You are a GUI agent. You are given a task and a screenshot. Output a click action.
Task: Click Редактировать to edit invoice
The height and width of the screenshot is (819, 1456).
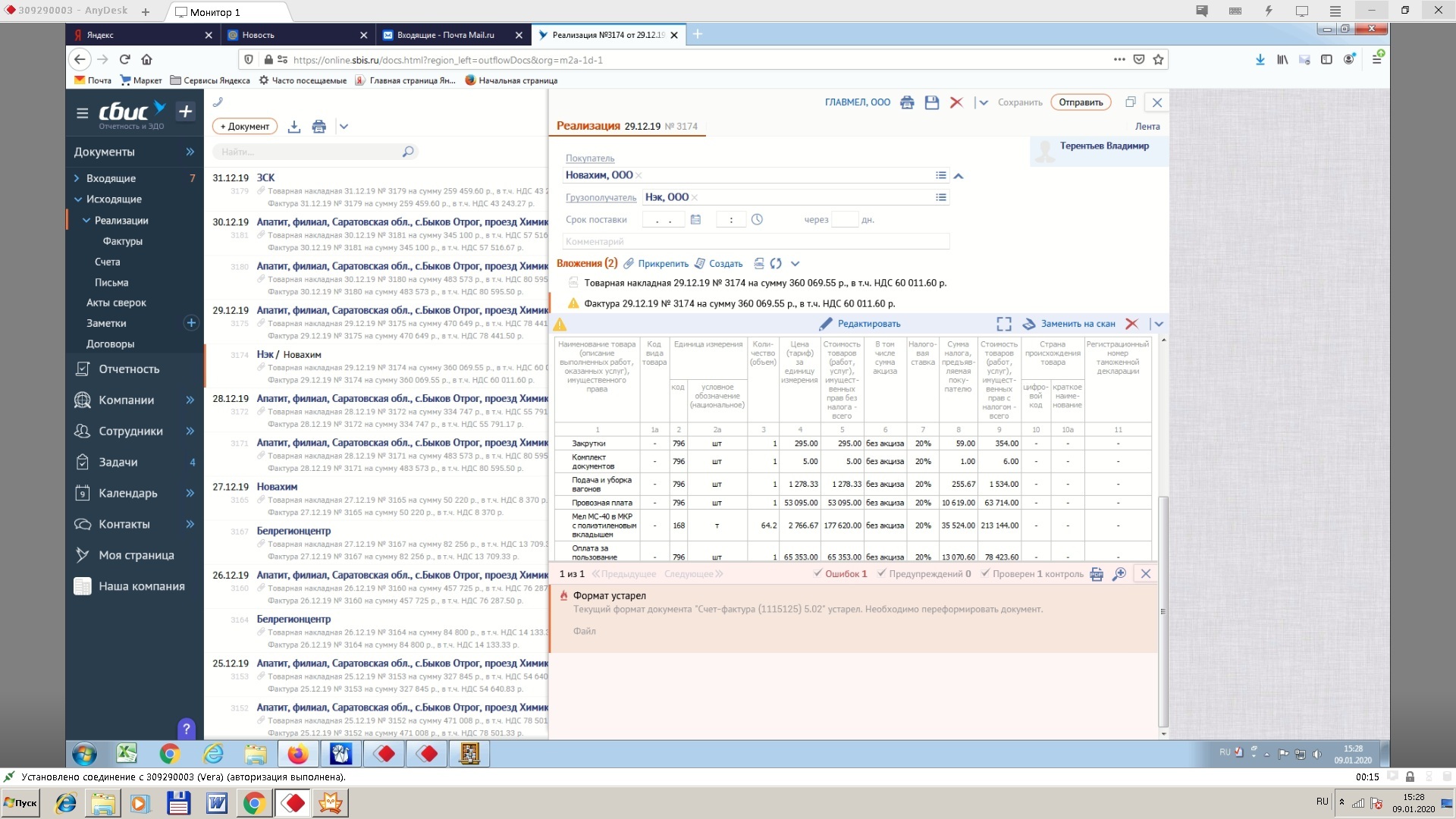click(x=869, y=324)
